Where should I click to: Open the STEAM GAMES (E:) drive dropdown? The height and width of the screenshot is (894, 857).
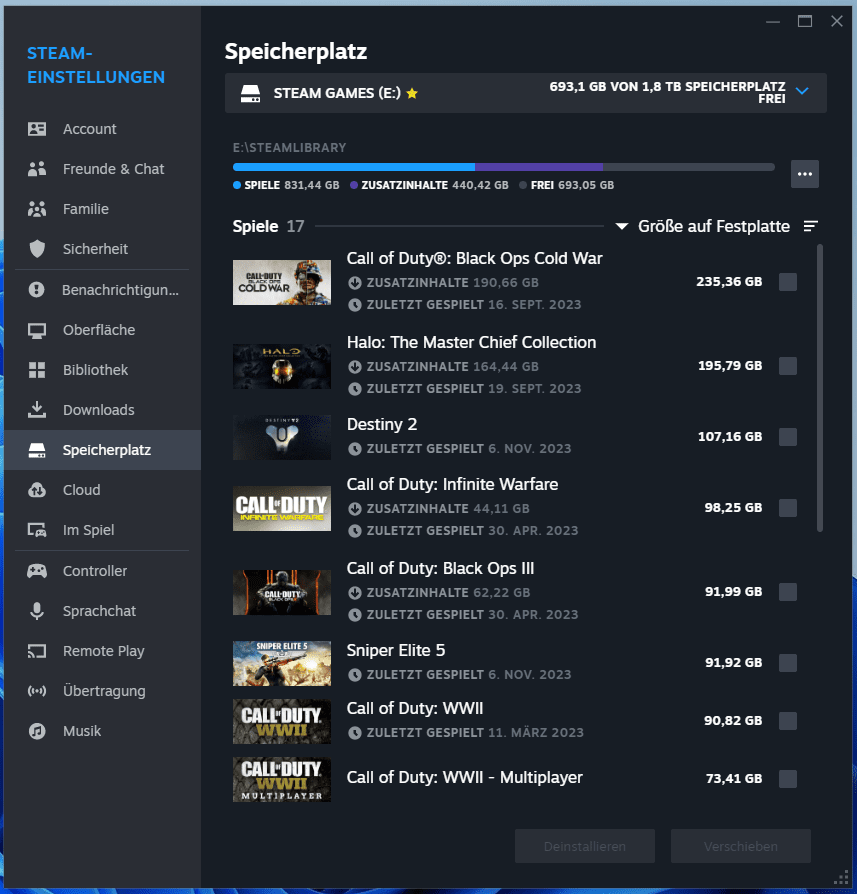pyautogui.click(x=526, y=93)
